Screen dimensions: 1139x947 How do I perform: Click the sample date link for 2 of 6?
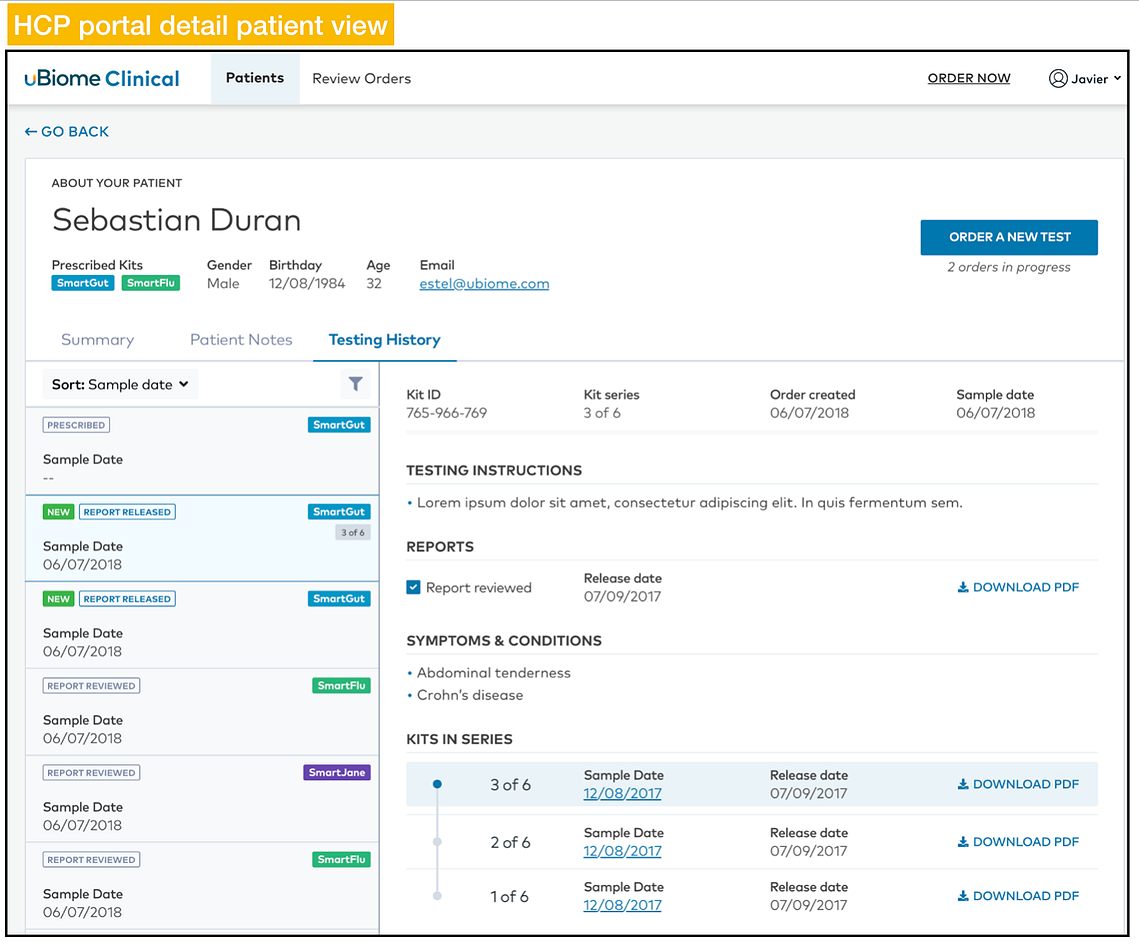pyautogui.click(x=623, y=851)
